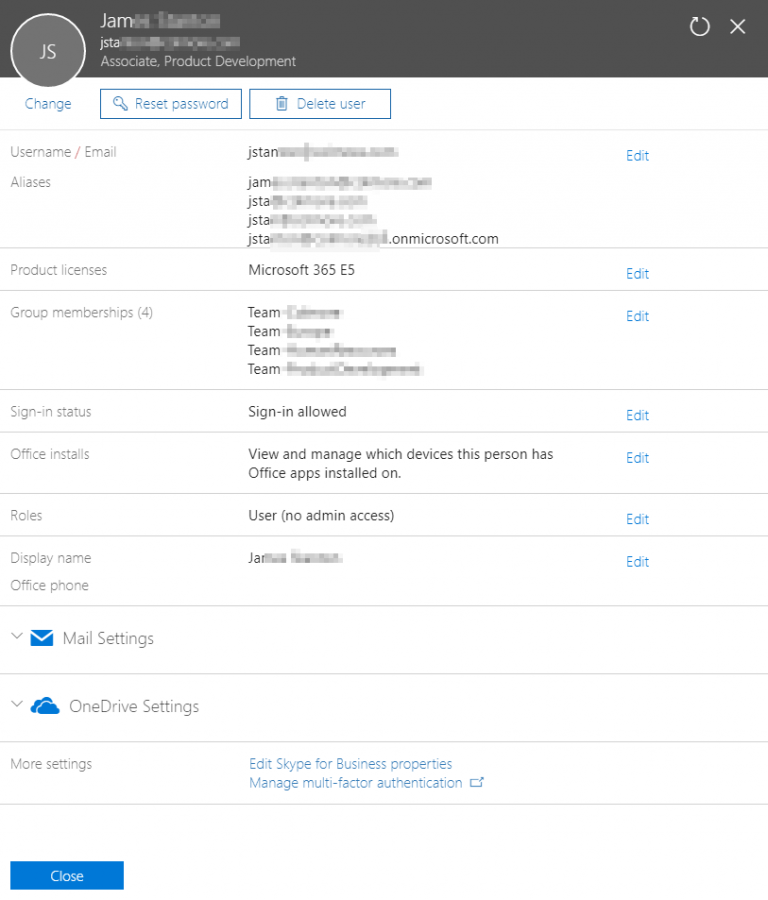This screenshot has height=900, width=768.
Task: Edit the Group memberships
Action: point(637,316)
